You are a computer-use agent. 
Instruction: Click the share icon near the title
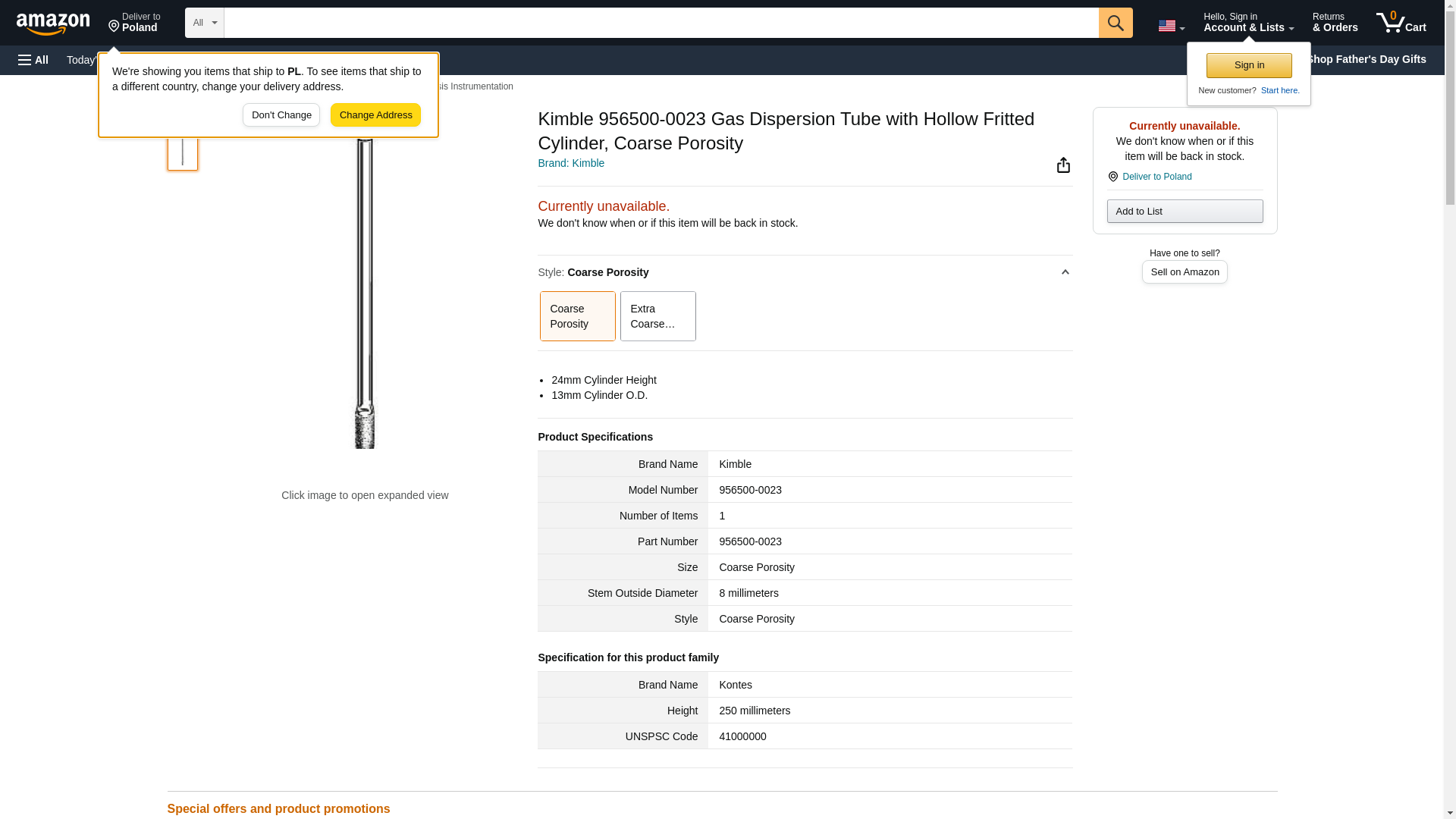(x=1063, y=165)
